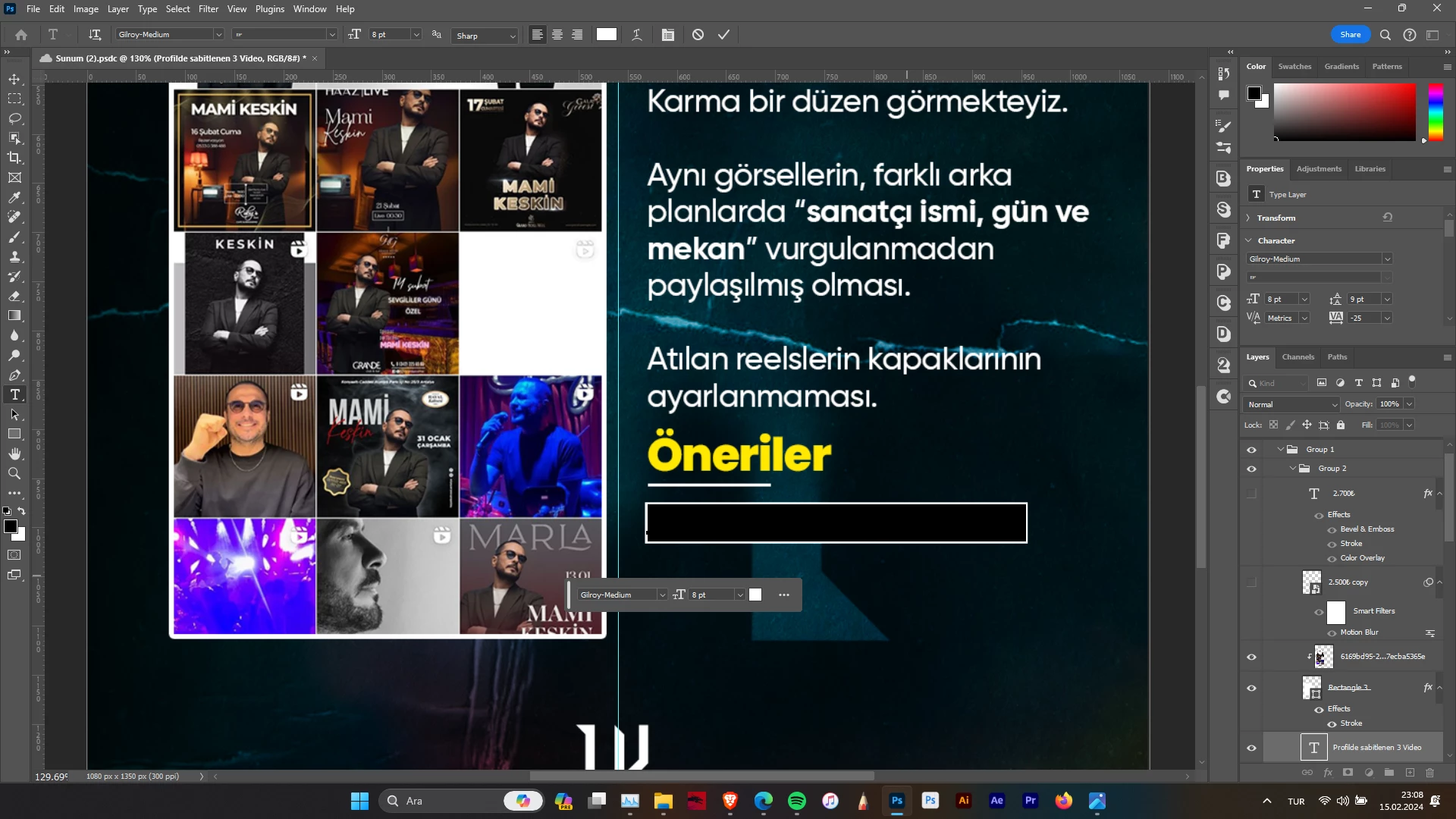Click the text color swatch in options bar
The image size is (1456, 819).
click(607, 35)
